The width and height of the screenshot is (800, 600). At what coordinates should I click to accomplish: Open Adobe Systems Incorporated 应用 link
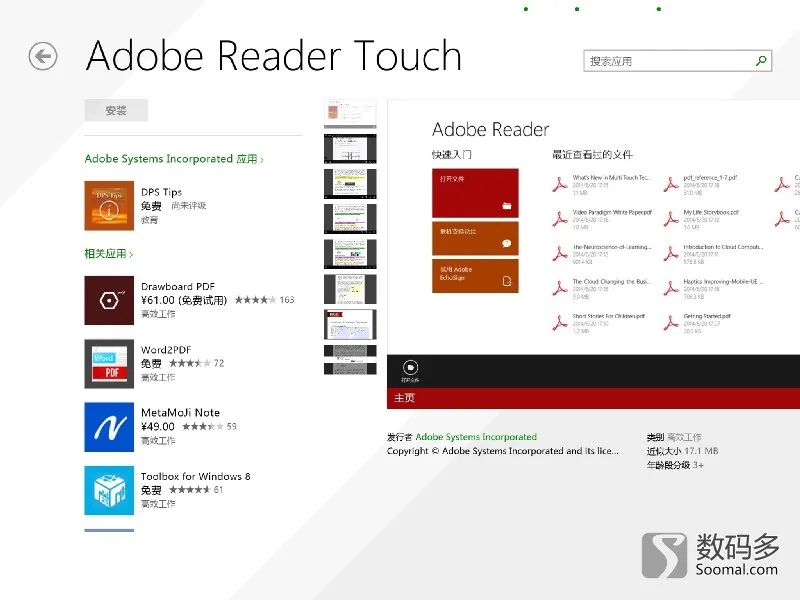(x=174, y=159)
